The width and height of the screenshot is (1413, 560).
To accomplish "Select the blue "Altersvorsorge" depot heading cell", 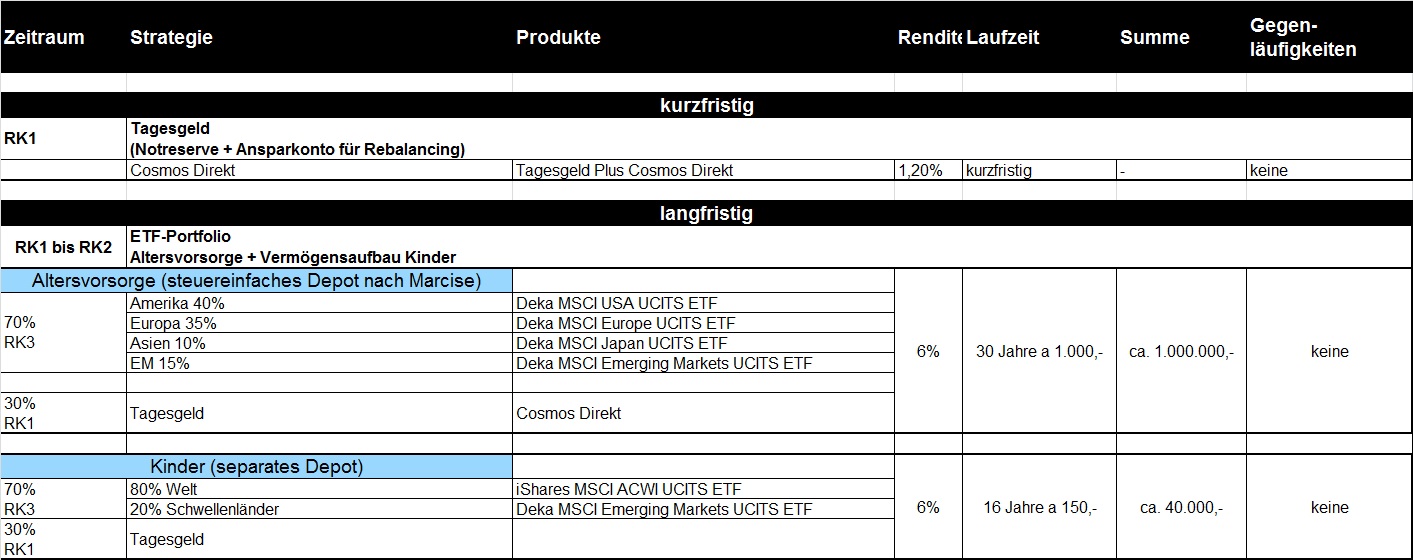I will 256,280.
